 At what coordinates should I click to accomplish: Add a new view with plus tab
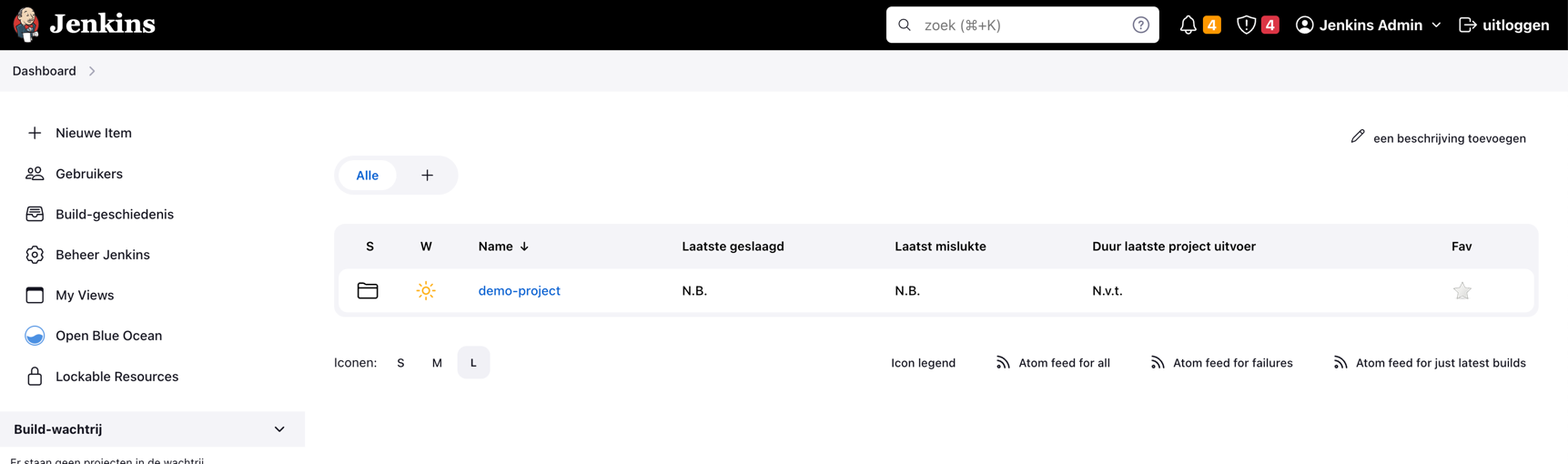tap(427, 176)
